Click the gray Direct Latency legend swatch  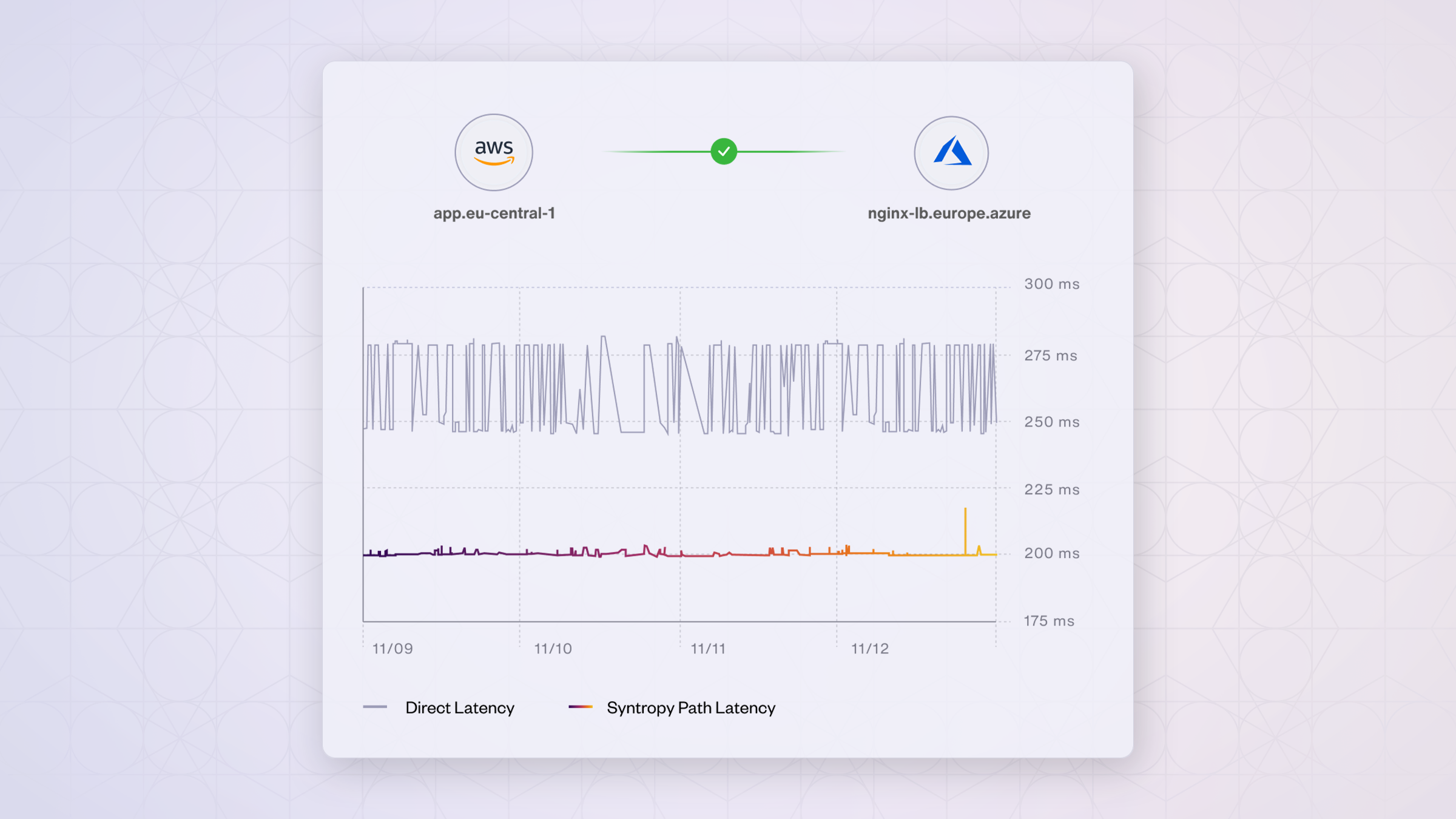point(375,707)
